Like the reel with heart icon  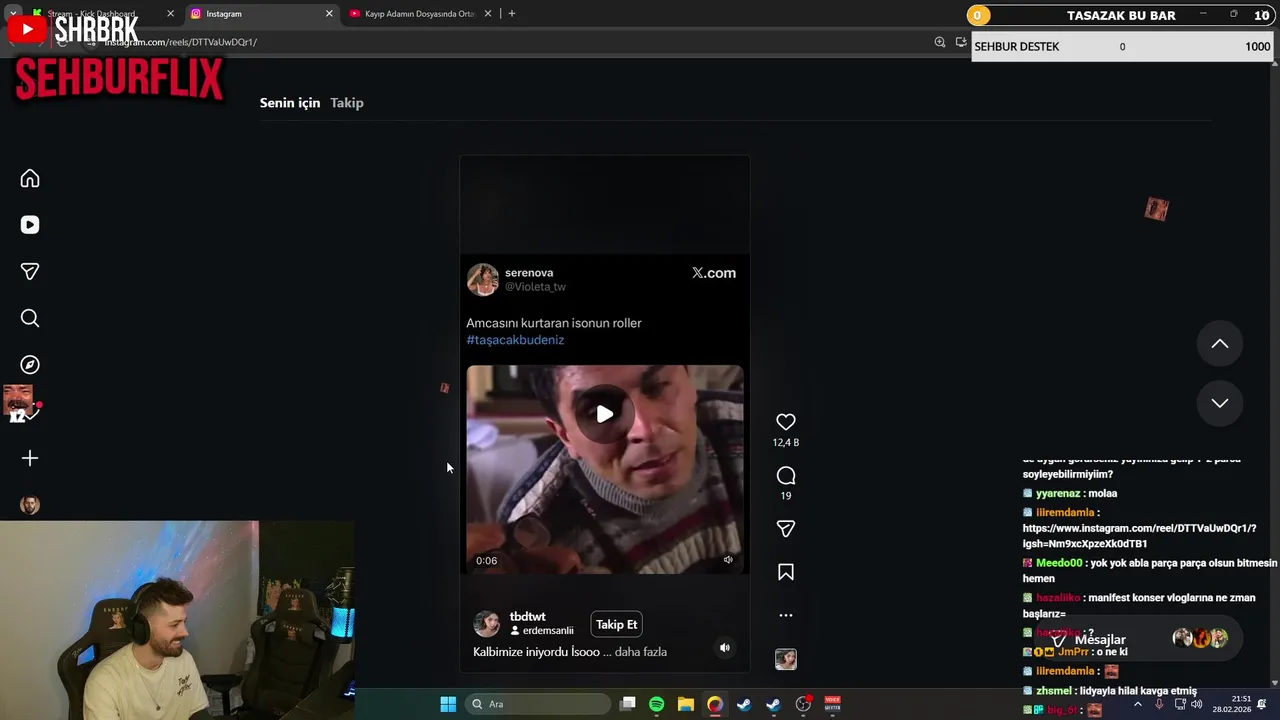tap(786, 422)
